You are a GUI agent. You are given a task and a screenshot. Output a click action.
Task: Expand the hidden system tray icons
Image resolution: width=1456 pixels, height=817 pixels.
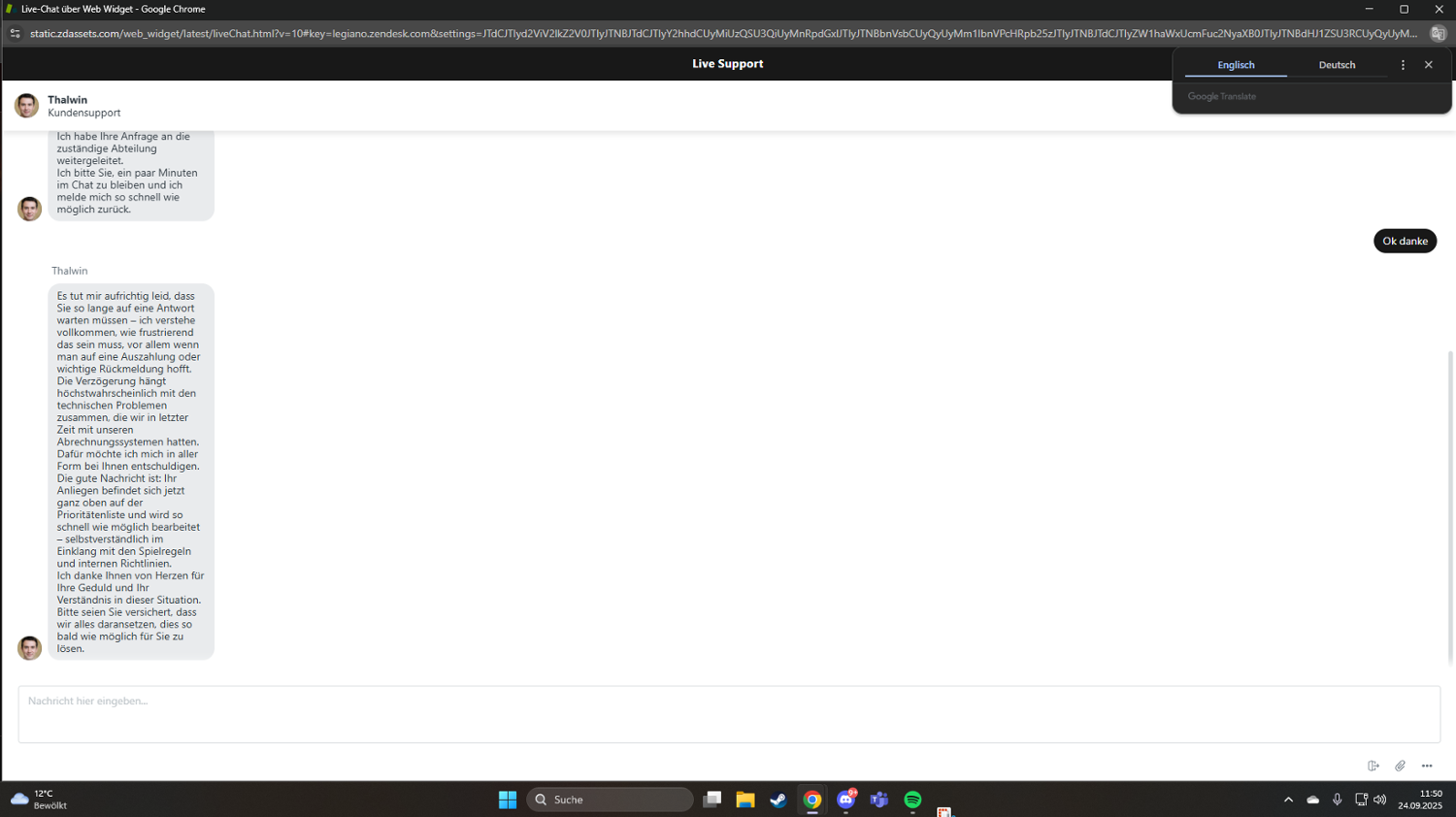[x=1288, y=800]
